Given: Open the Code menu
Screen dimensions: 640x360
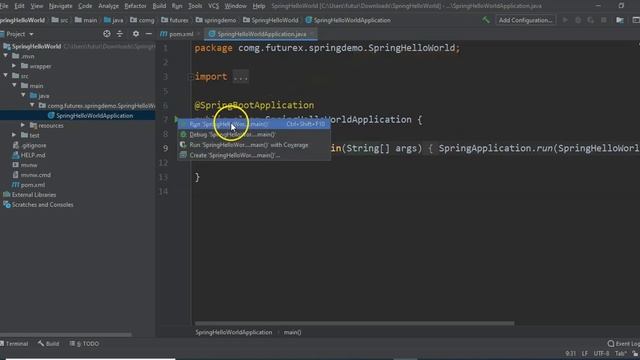Looking at the screenshot, I should coord(85,6).
